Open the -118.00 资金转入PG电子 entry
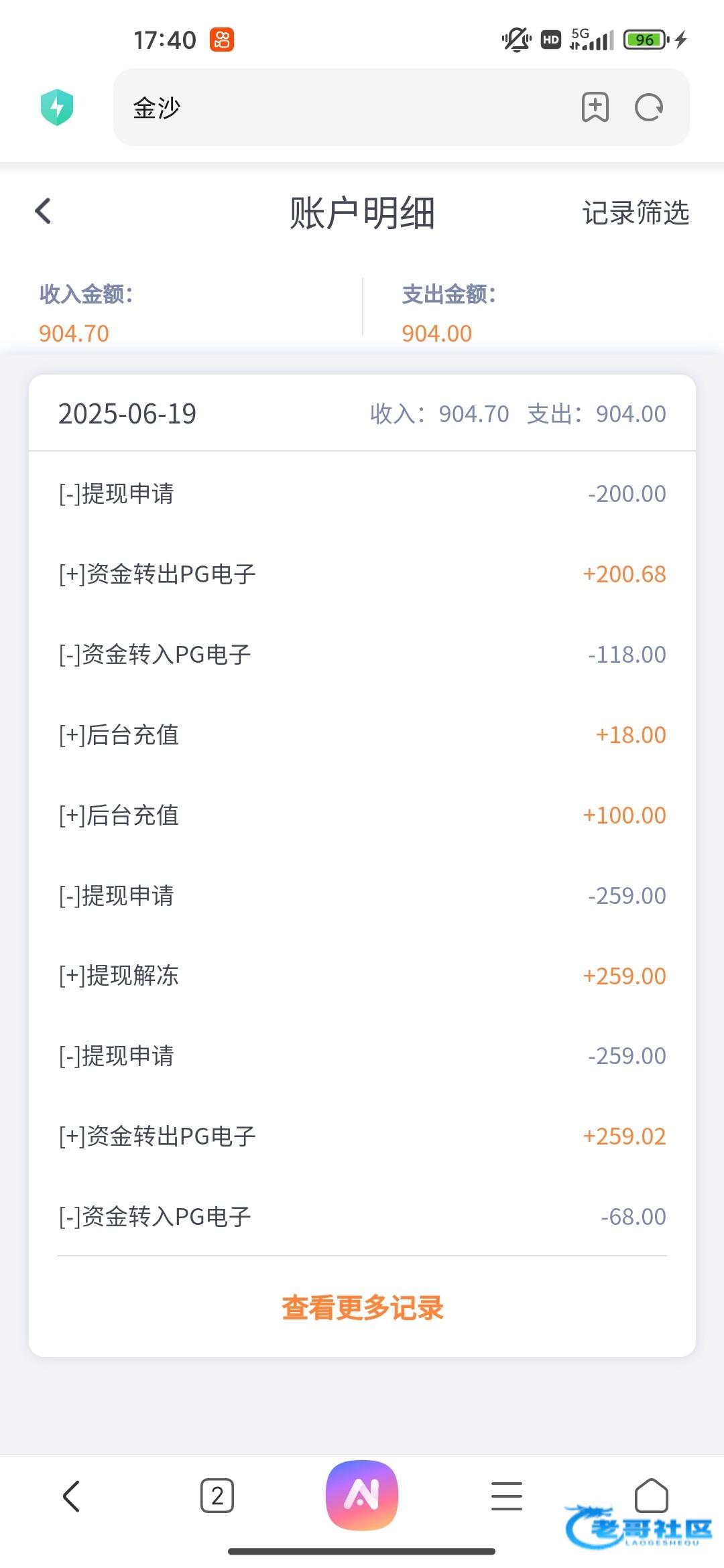724x1568 pixels. [362, 655]
